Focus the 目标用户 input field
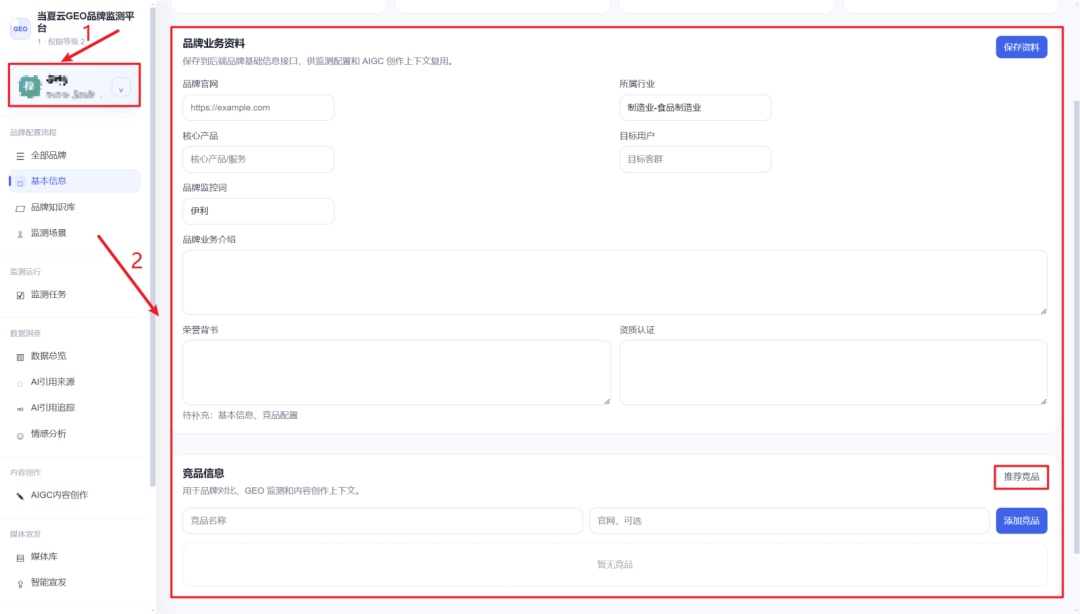This screenshot has width=1080, height=614. tap(695, 159)
